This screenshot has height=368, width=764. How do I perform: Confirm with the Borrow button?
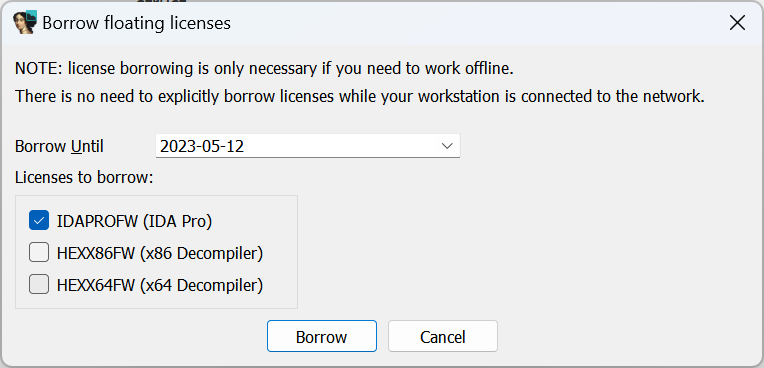tap(322, 336)
